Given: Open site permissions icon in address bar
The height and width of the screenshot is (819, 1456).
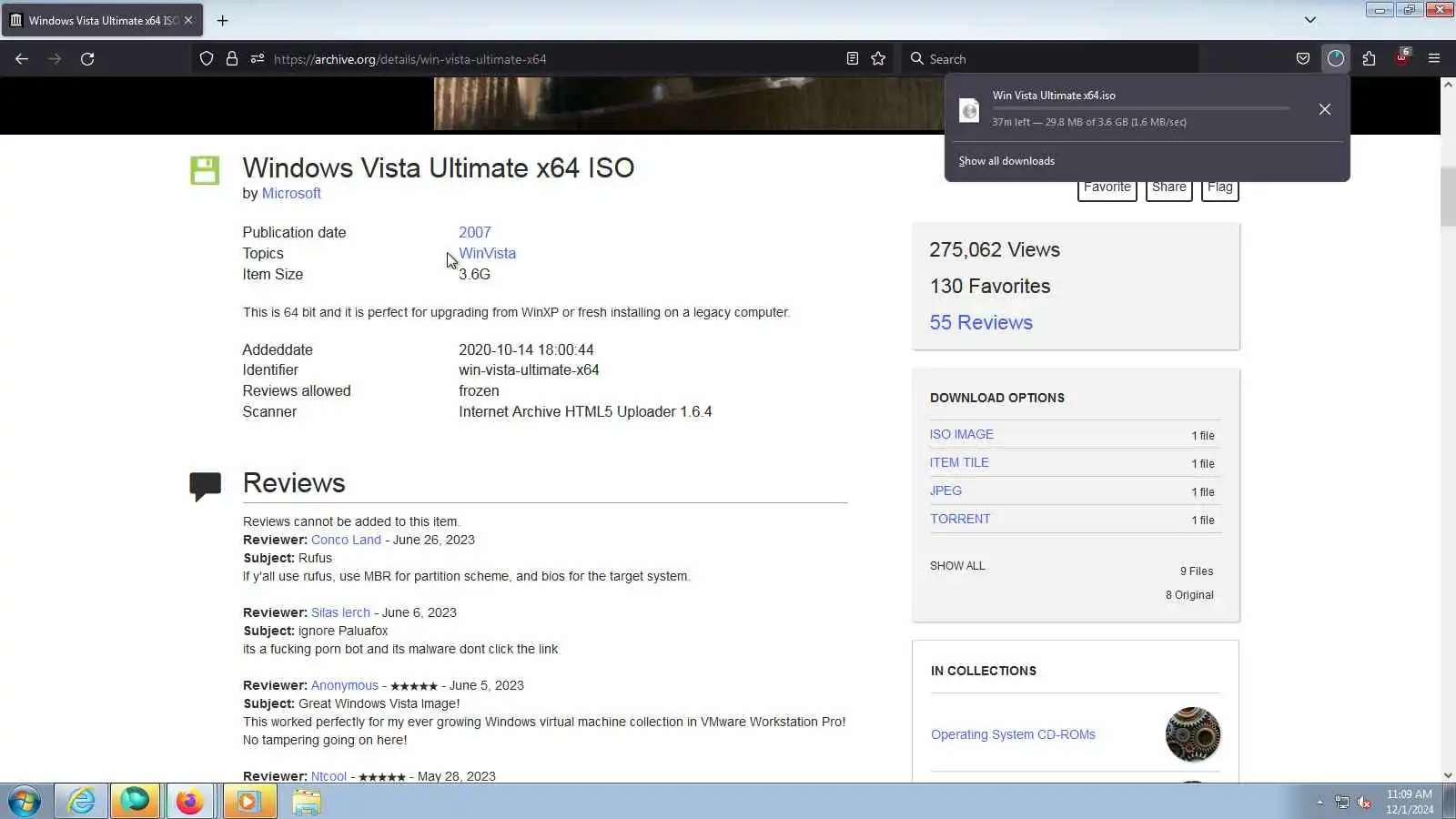Looking at the screenshot, I should click(258, 59).
